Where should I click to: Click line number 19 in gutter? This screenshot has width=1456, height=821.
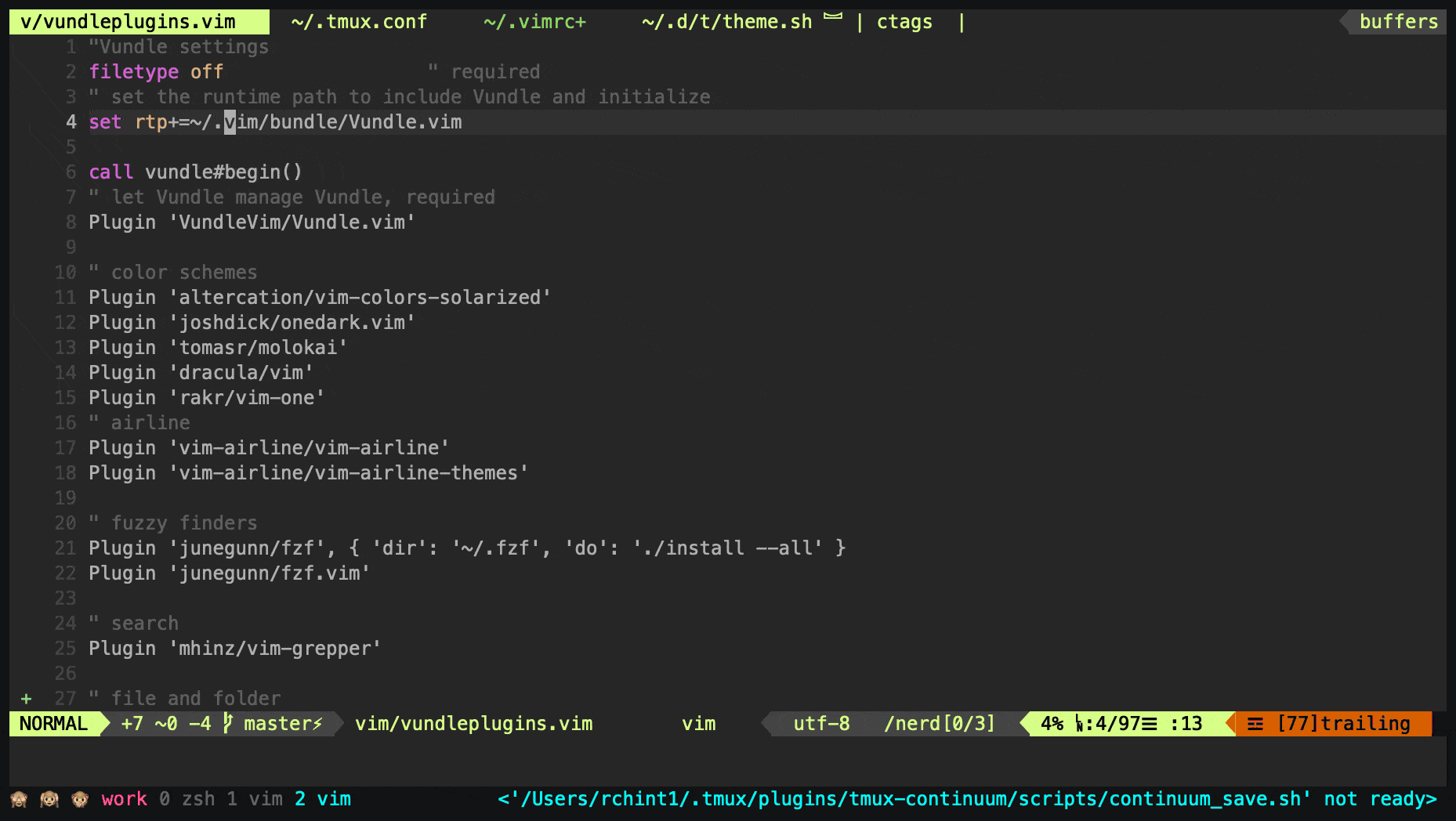(x=65, y=498)
